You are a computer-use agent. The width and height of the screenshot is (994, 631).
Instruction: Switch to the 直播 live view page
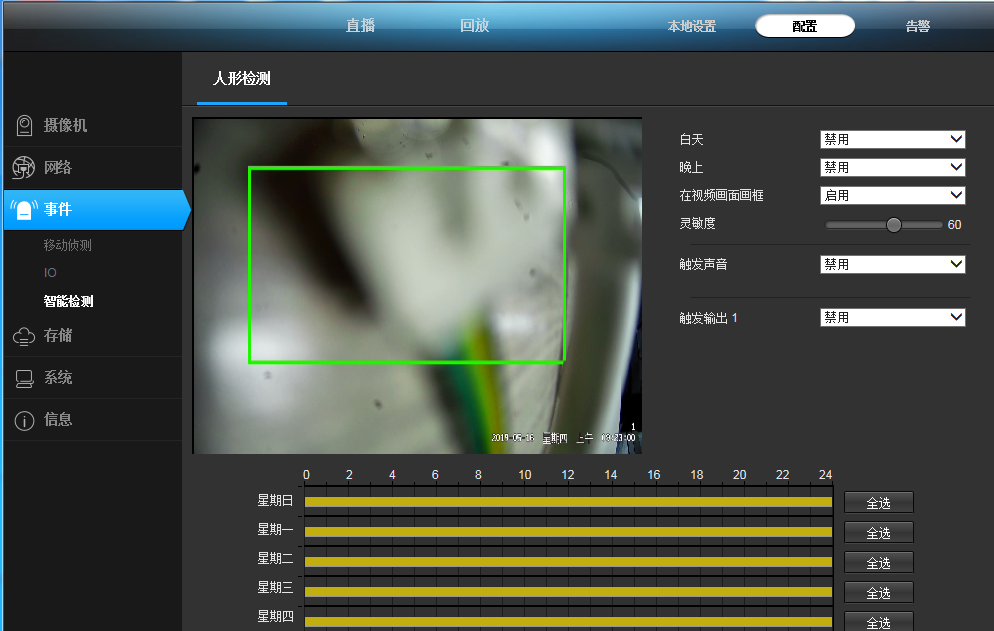click(359, 26)
